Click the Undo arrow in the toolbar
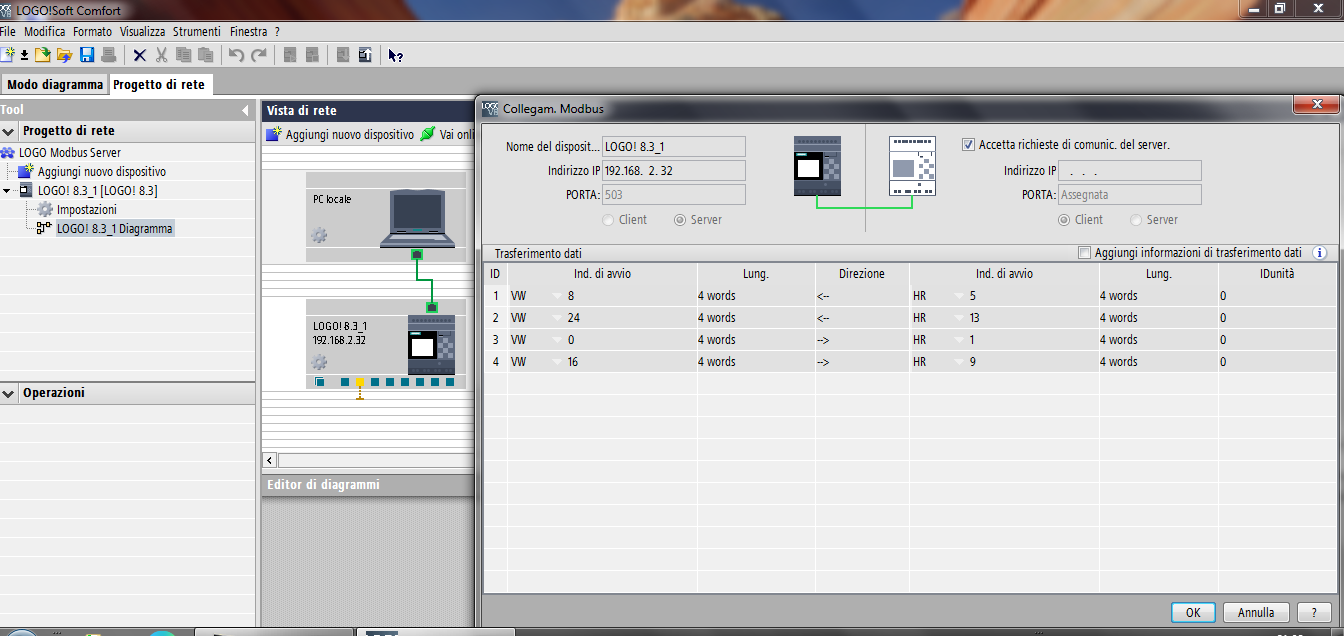The width and height of the screenshot is (1344, 636). (x=236, y=55)
